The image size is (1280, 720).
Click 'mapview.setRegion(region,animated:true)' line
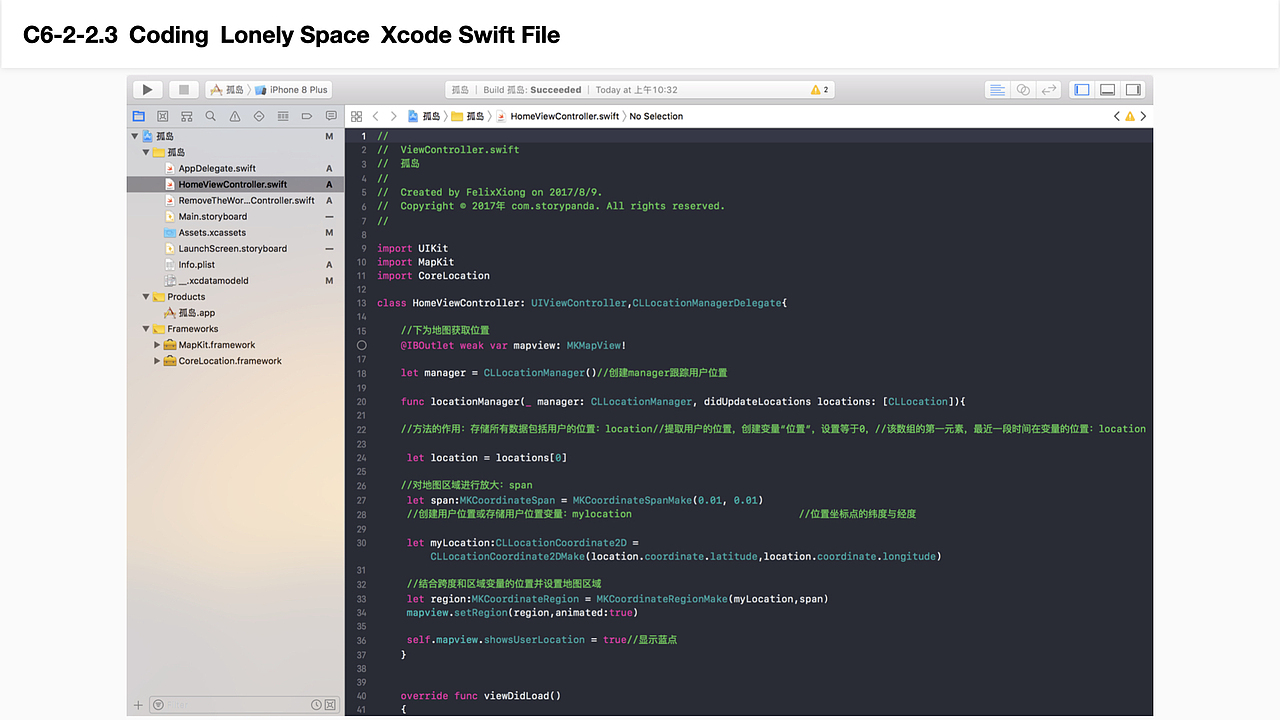521,612
